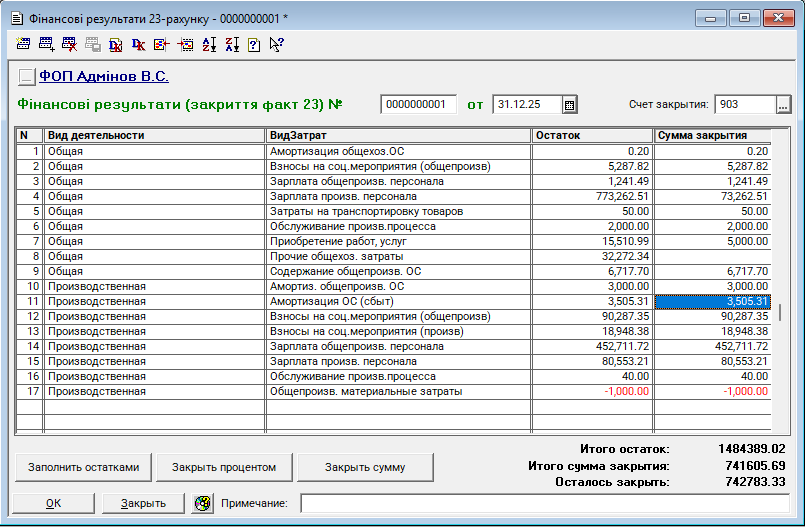Open the Счет закрытия account selector
Screen dimensions: 805x527
coord(782,105)
